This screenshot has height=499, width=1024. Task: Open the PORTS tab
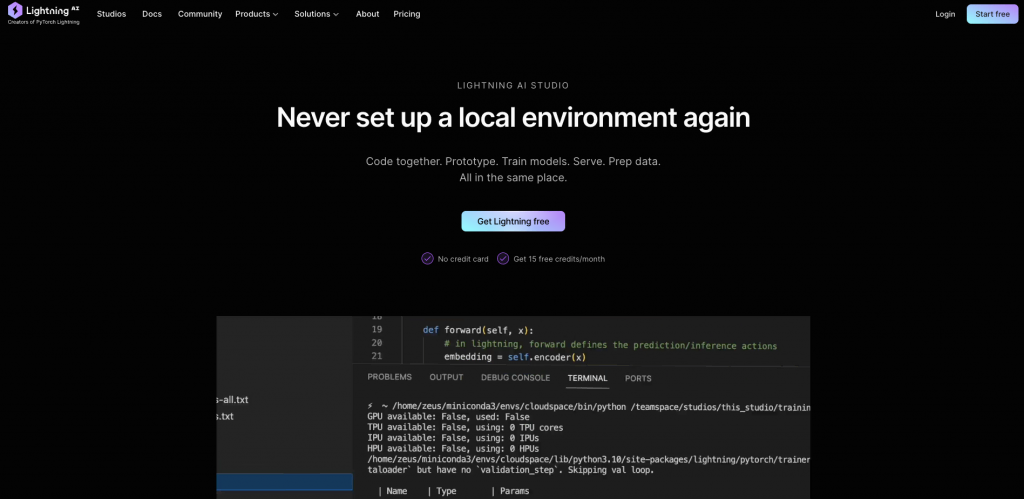coord(638,378)
